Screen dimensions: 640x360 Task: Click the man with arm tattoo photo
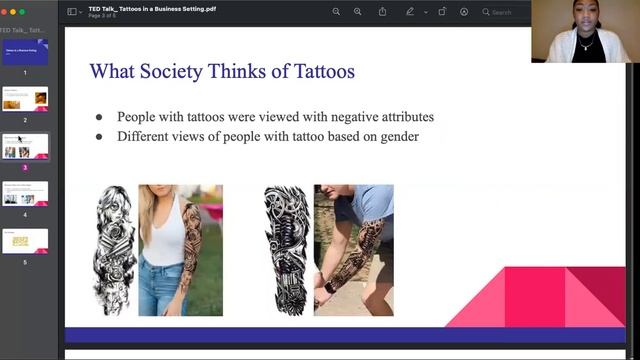(354, 250)
